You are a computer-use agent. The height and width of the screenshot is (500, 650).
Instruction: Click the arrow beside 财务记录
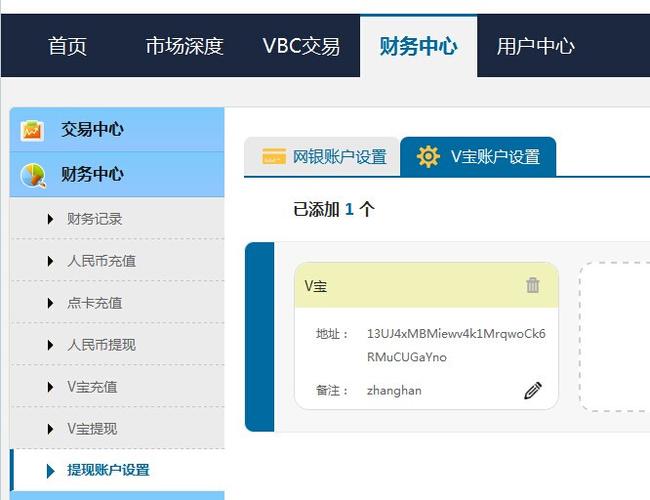coord(51,219)
